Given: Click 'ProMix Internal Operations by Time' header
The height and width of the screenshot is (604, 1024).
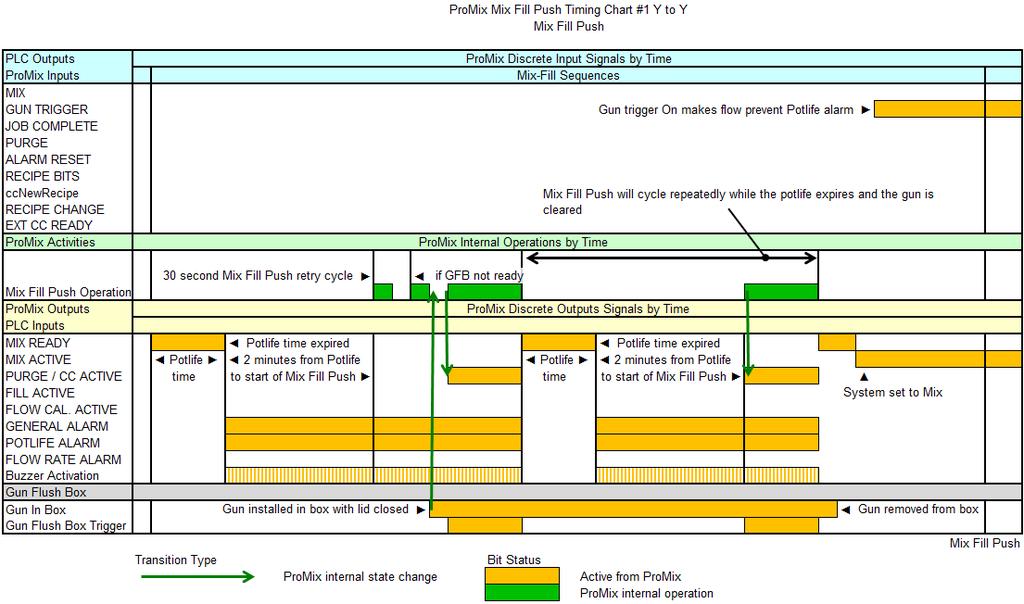Looking at the screenshot, I should tap(513, 242).
